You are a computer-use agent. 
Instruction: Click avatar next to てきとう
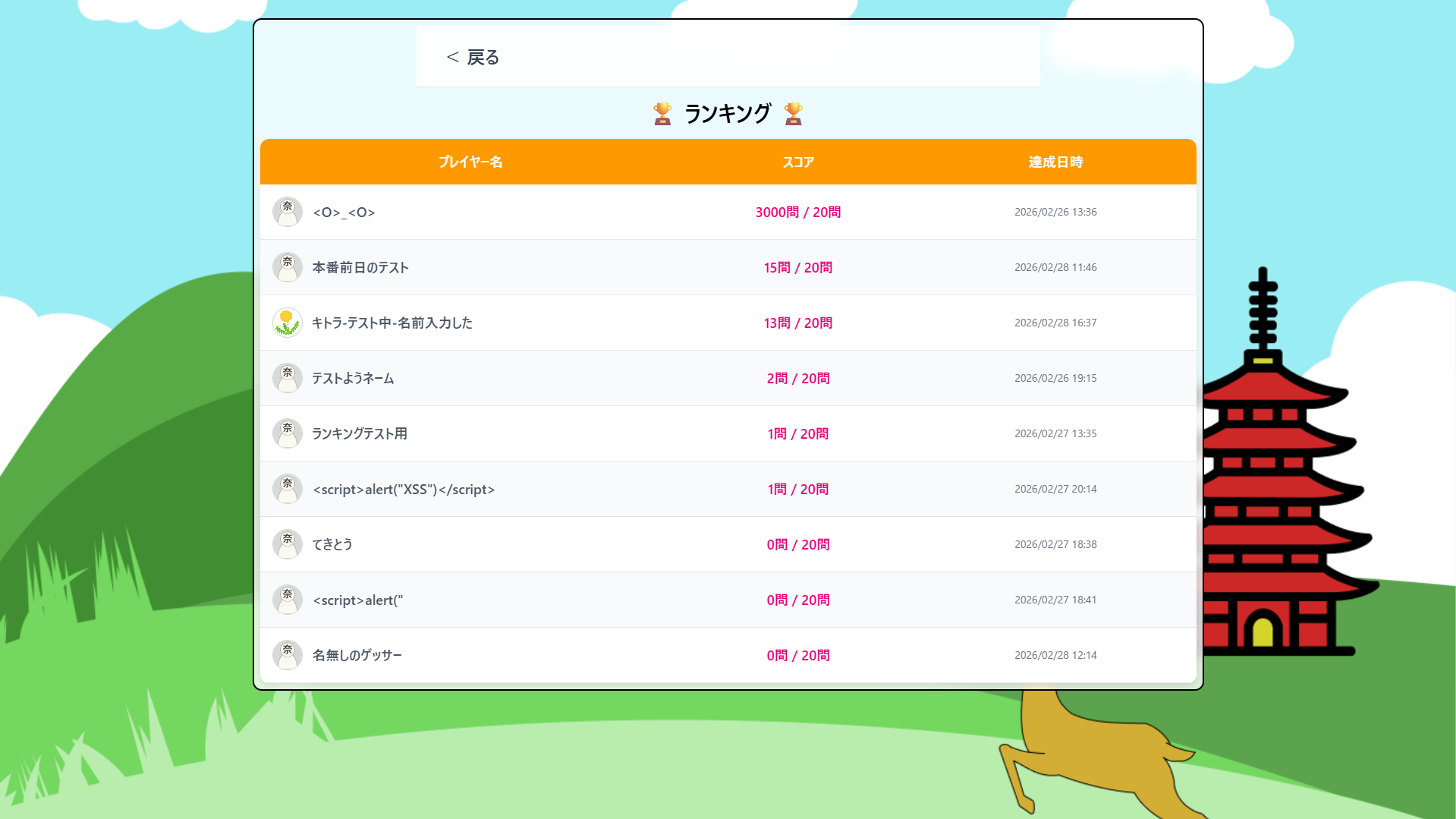tap(288, 545)
